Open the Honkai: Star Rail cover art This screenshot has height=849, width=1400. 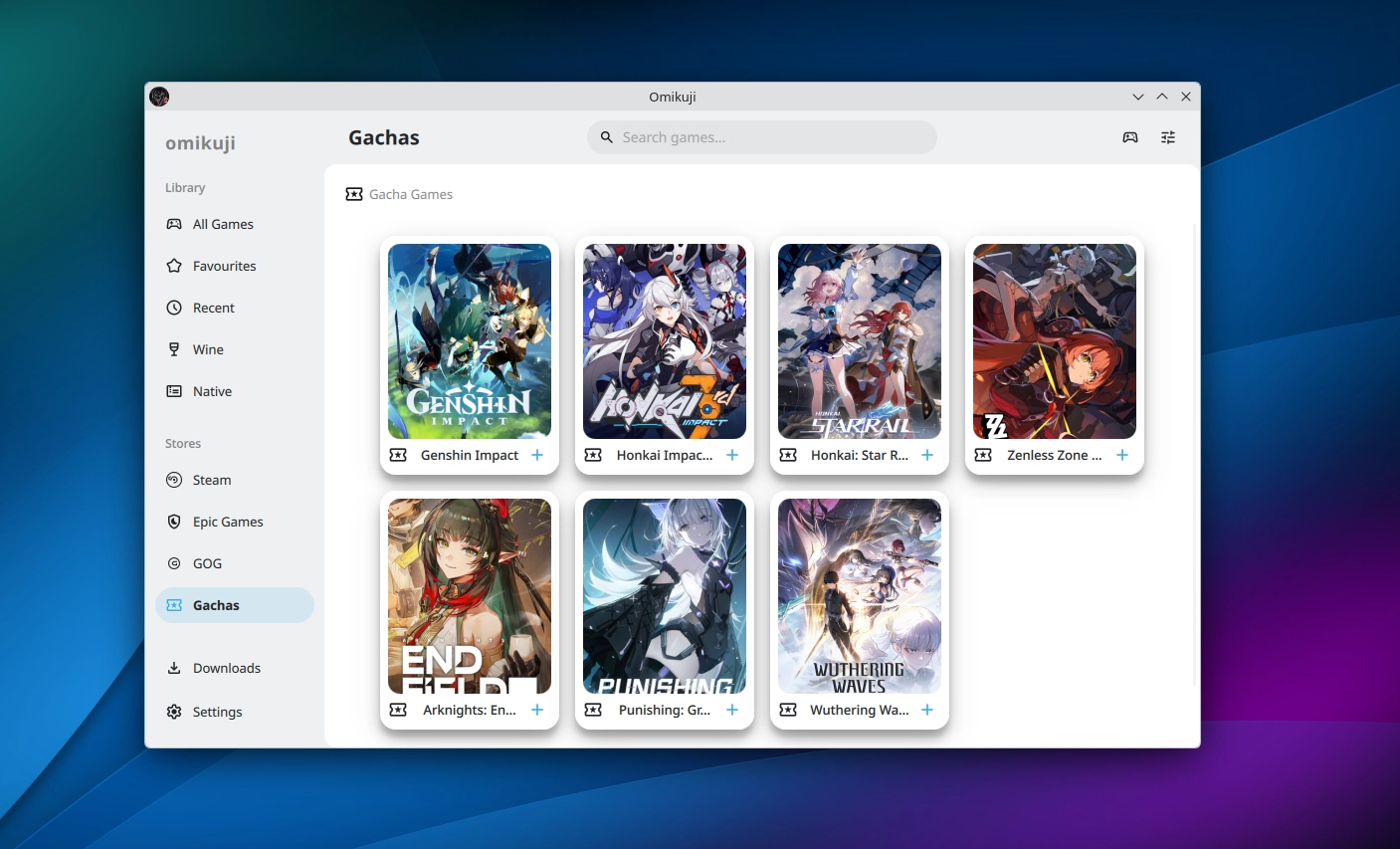tap(860, 341)
